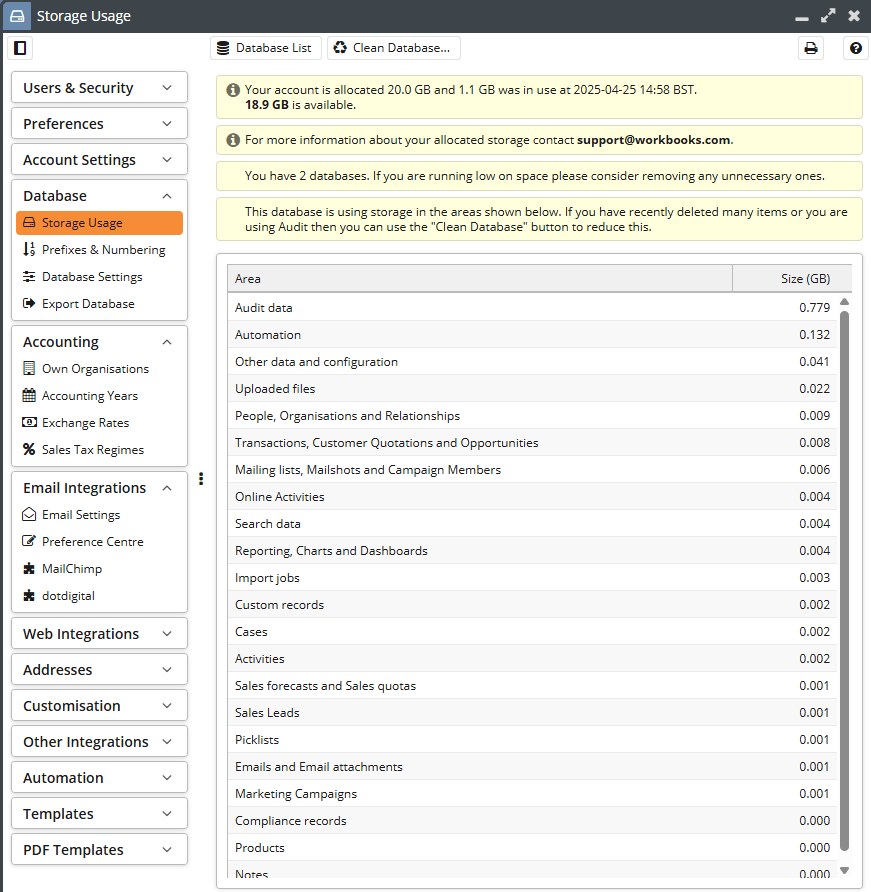871x892 pixels.
Task: Open the help question mark icon
Action: tap(856, 48)
